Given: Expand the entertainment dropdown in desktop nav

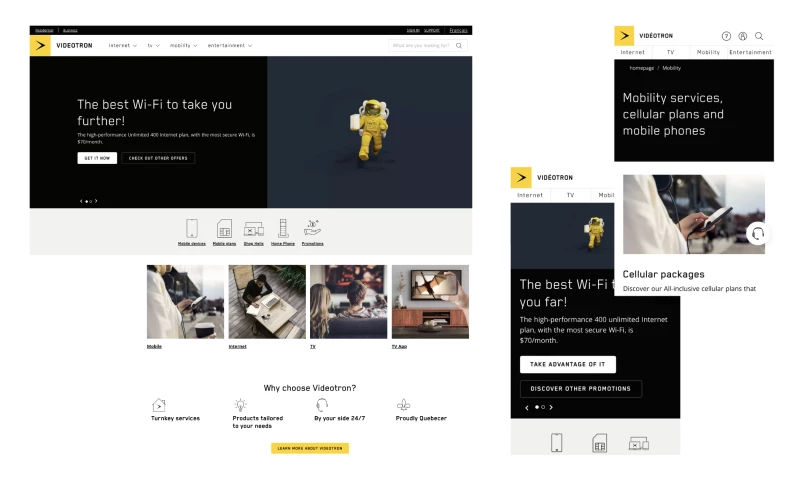Looking at the screenshot, I should pyautogui.click(x=230, y=45).
